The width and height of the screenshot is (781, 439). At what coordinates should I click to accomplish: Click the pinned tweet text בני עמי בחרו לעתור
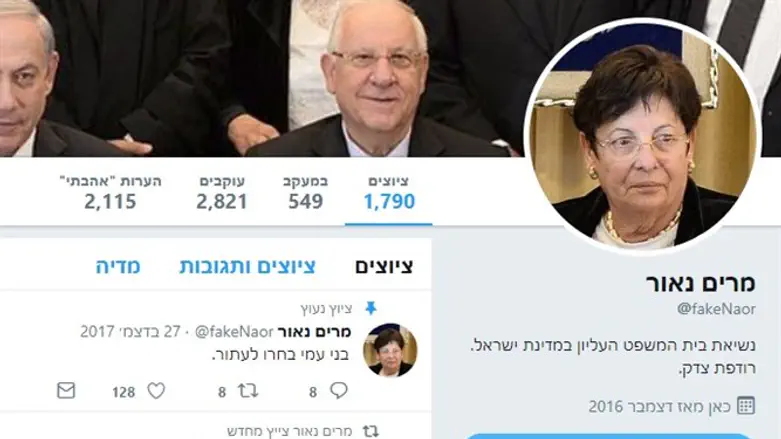pos(280,355)
